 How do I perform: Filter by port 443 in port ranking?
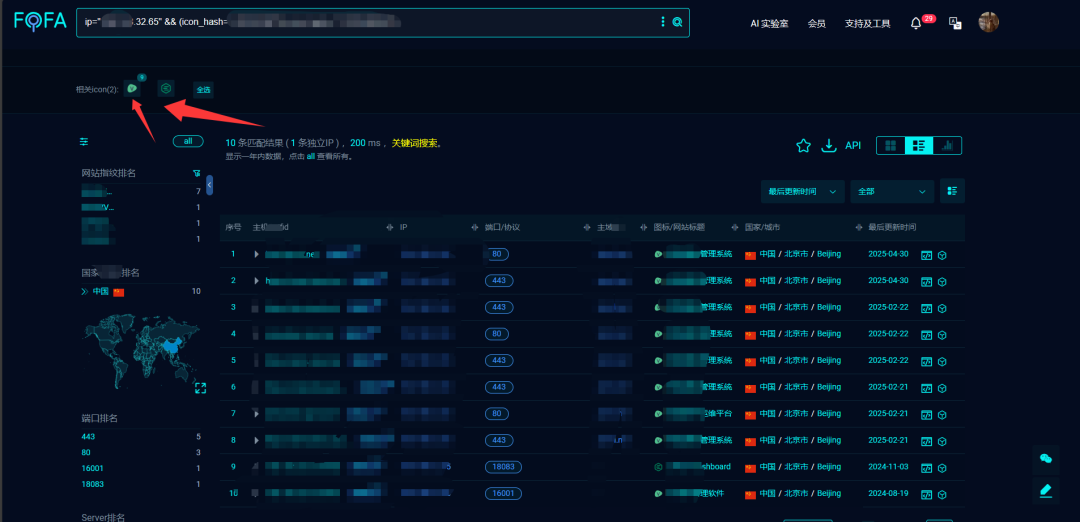coord(88,437)
